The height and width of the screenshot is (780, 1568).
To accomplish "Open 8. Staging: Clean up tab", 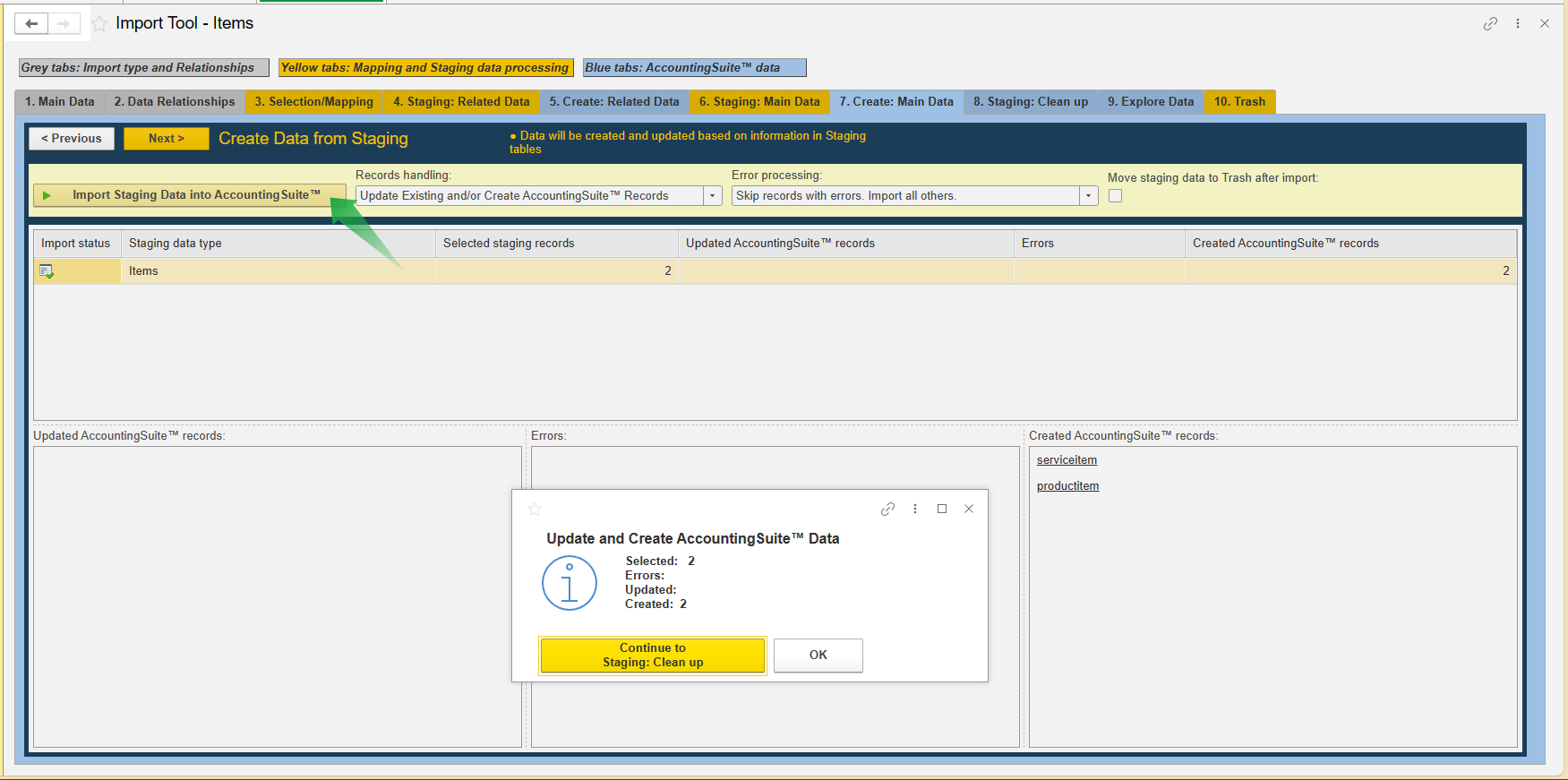I will (1031, 102).
